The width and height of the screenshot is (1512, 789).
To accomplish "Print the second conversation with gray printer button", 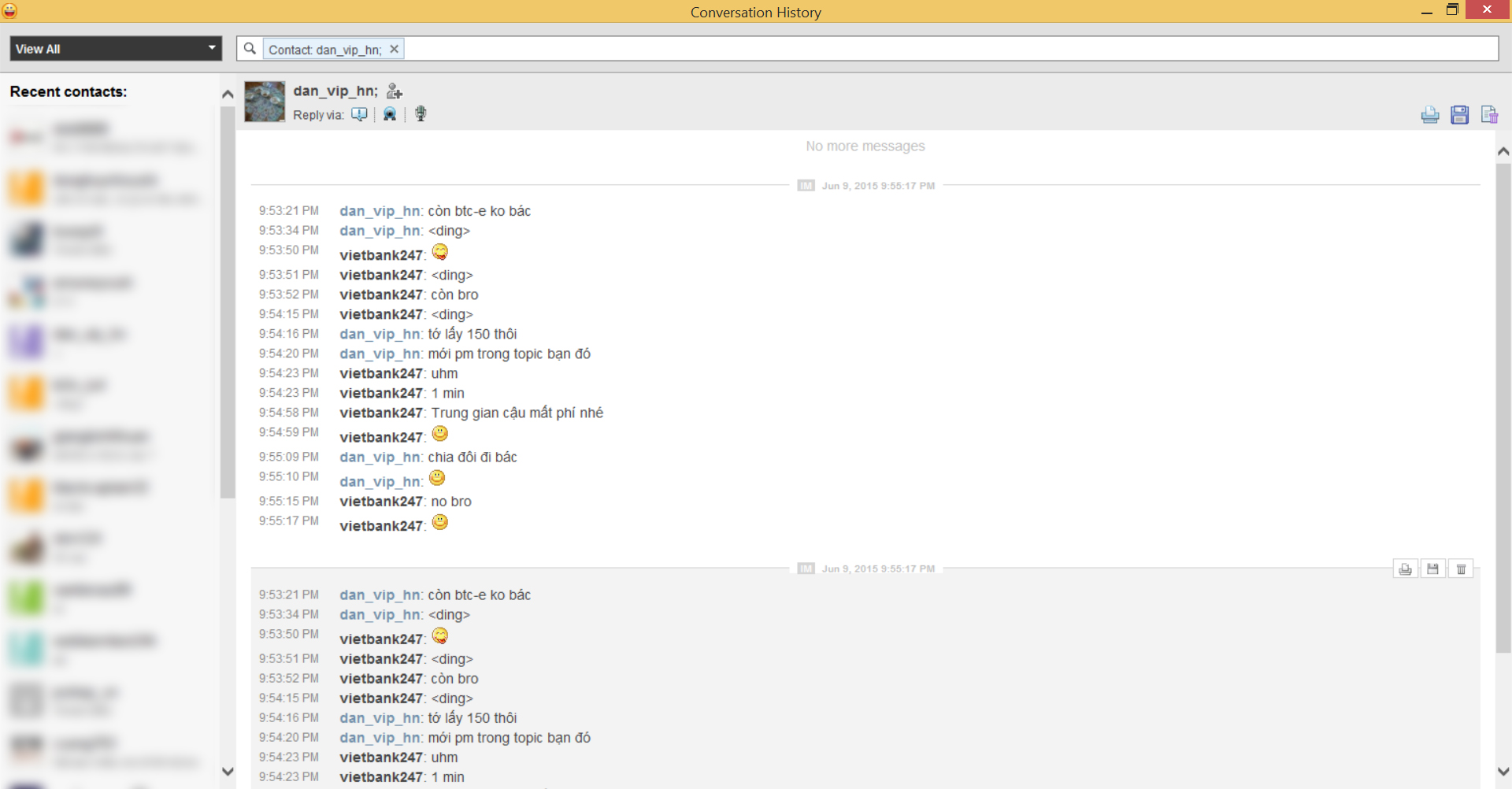I will (1406, 569).
